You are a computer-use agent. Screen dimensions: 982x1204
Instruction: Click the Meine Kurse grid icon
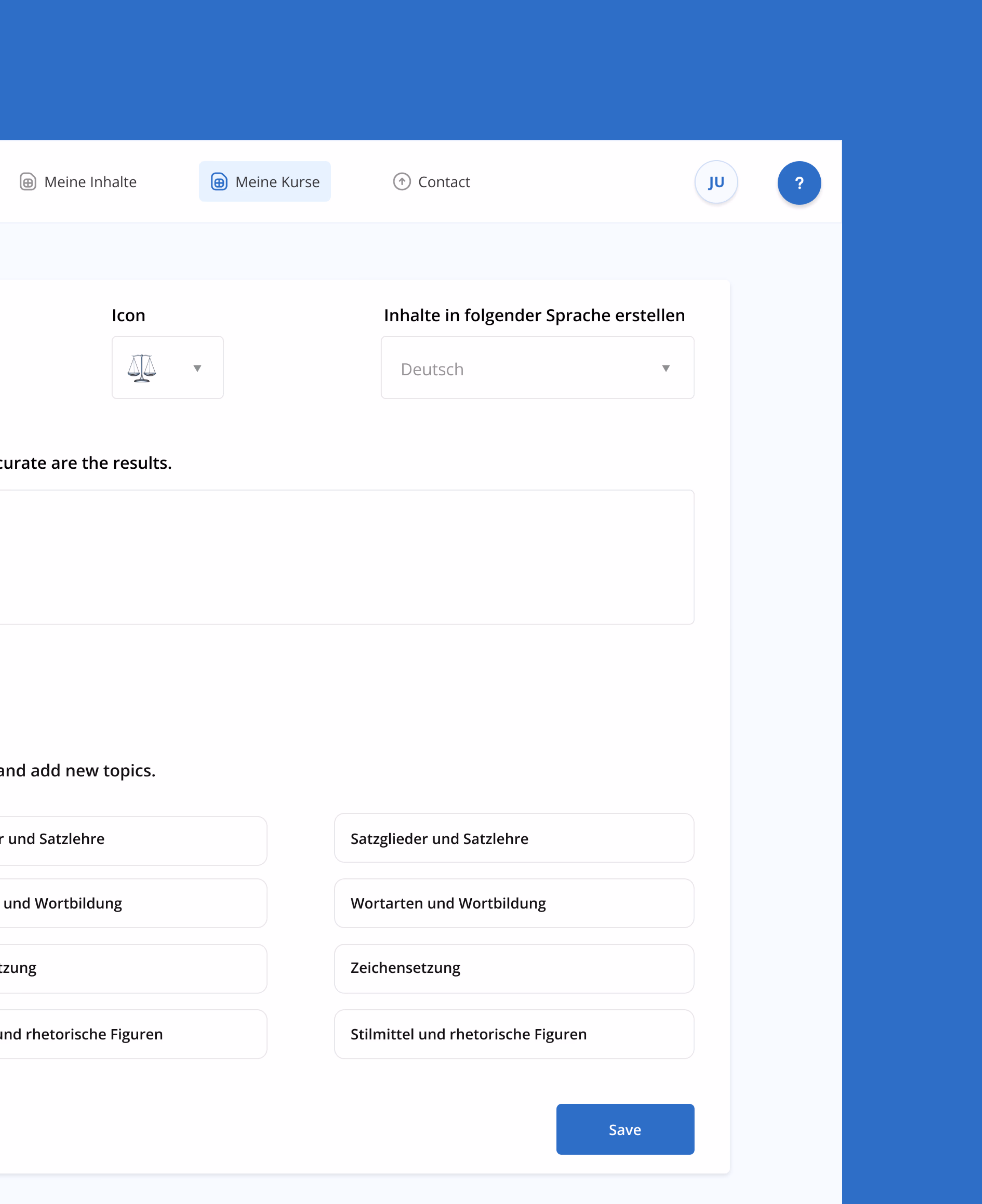coord(219,182)
